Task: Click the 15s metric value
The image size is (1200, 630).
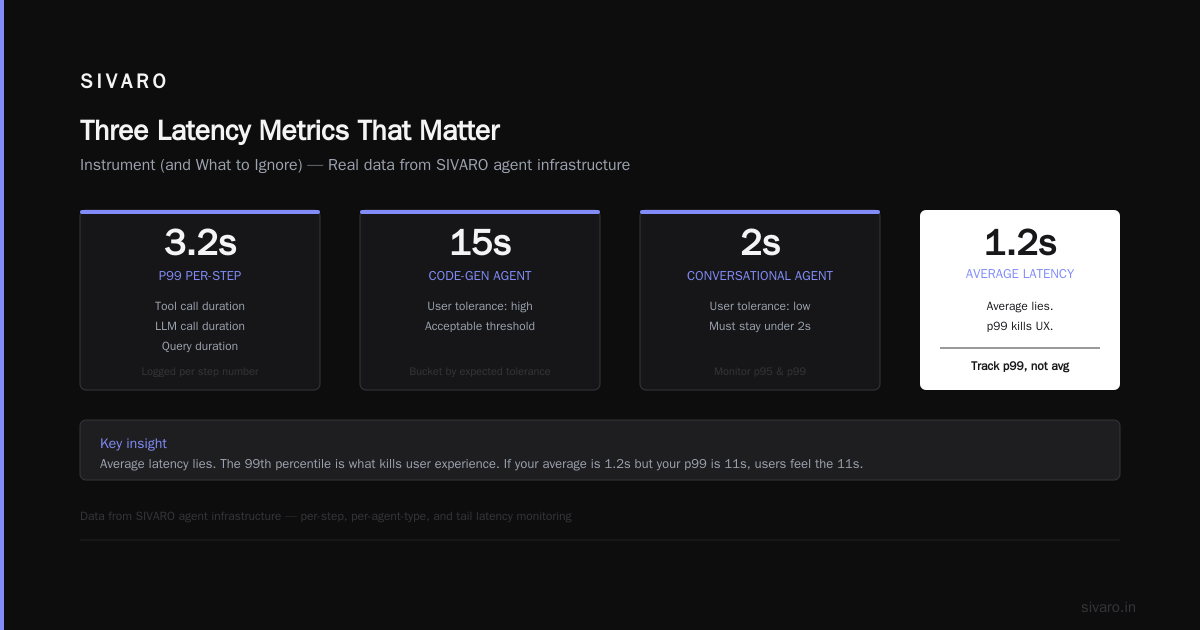Action: (480, 242)
